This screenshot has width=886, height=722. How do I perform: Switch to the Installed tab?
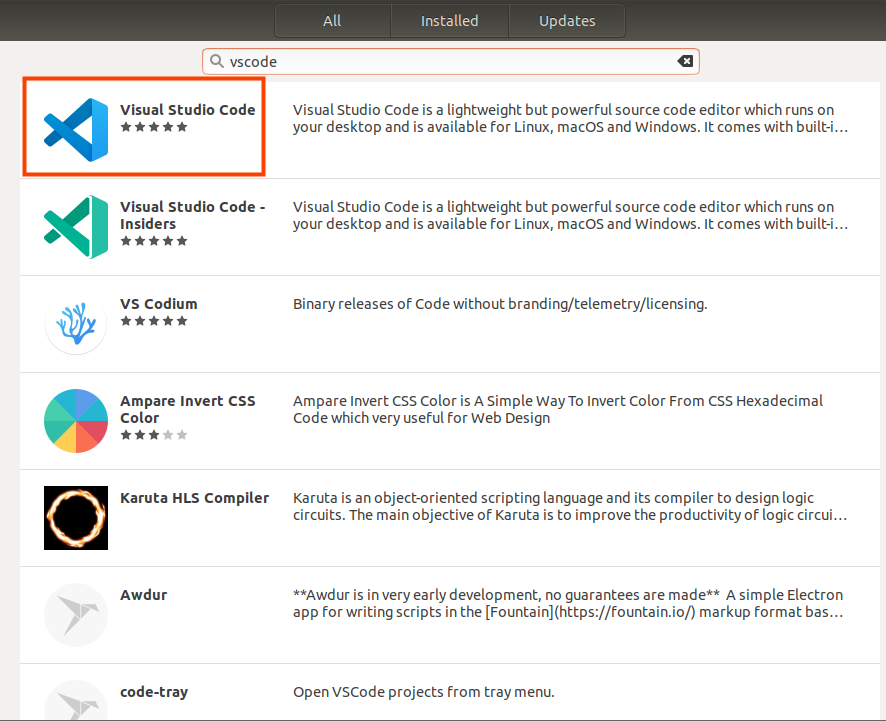pos(449,21)
